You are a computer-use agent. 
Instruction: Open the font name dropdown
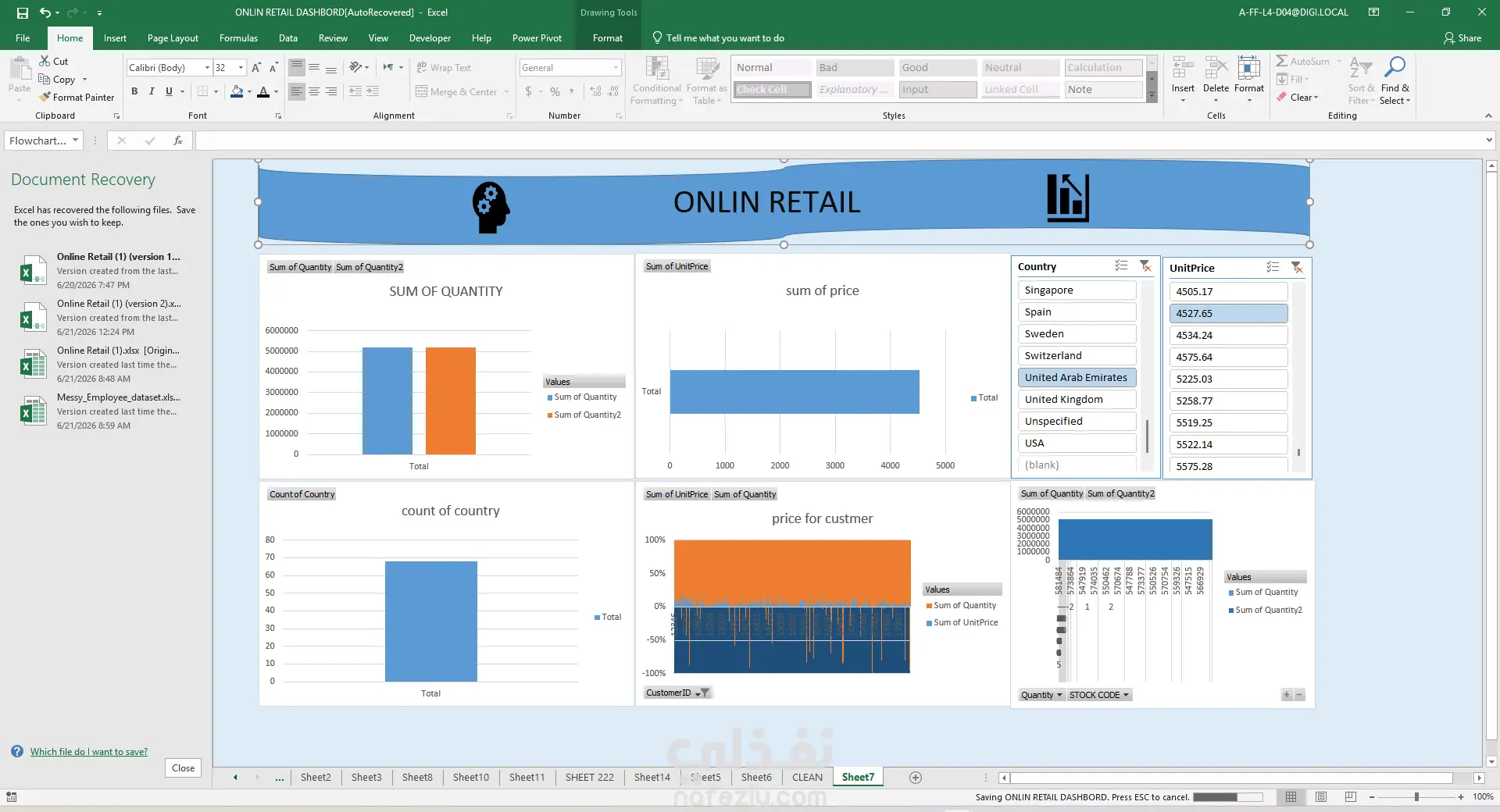click(x=207, y=68)
